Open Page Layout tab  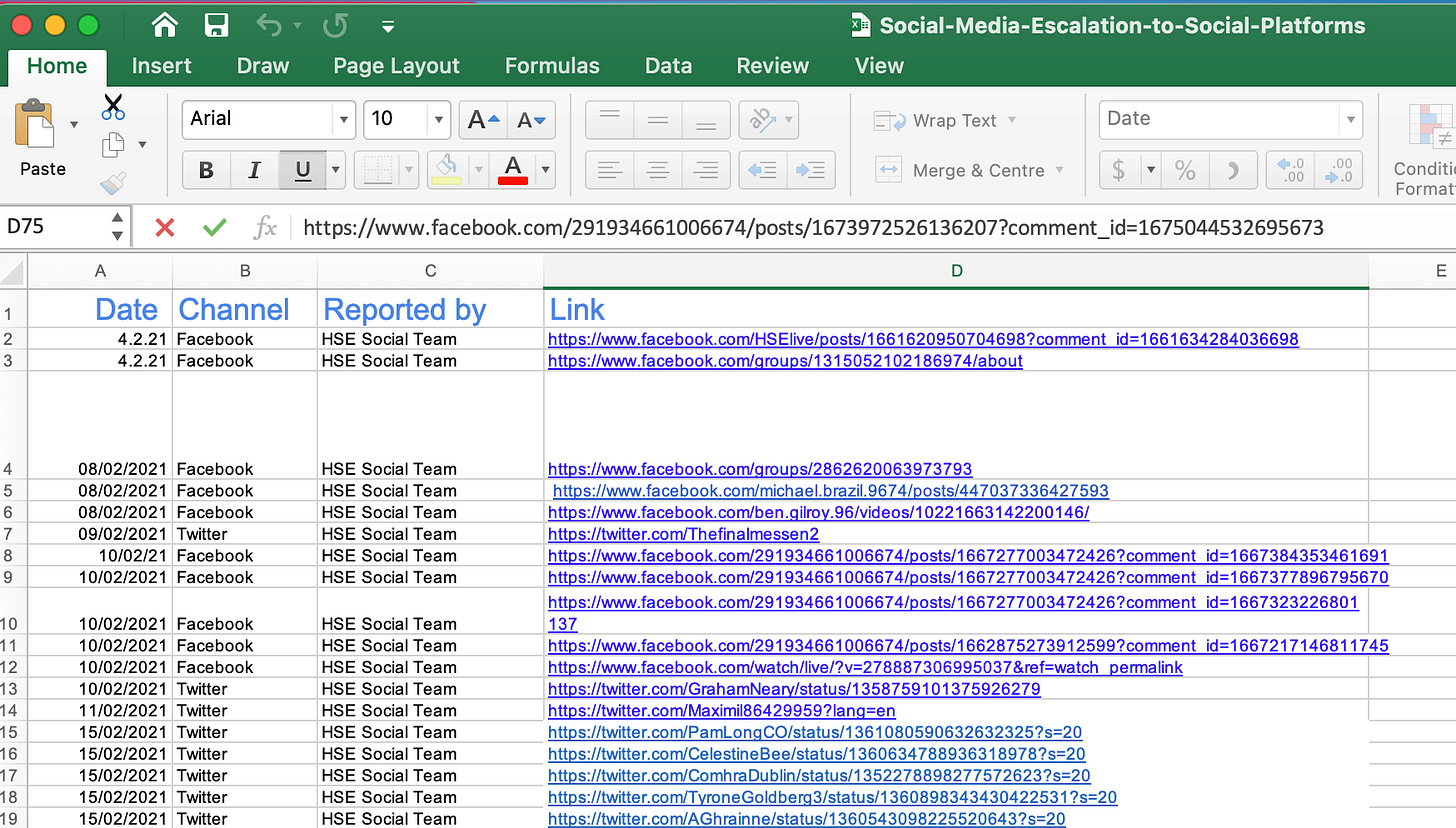point(396,66)
